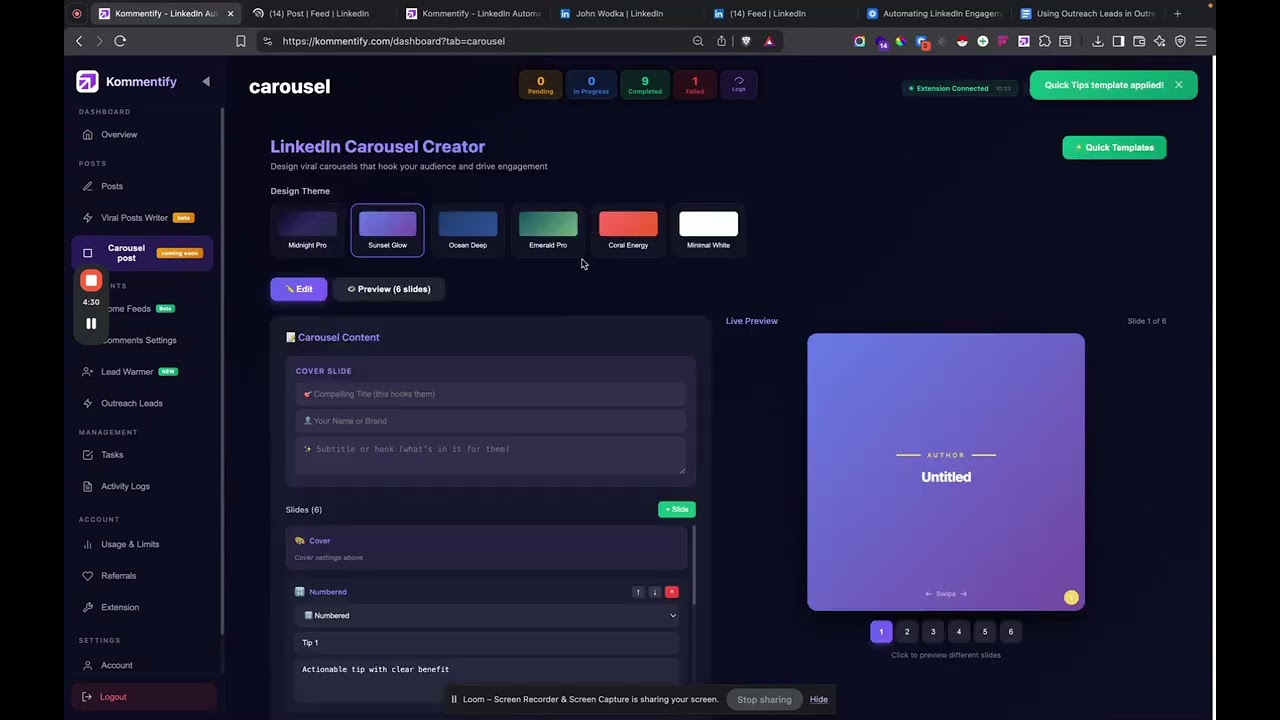
Task: Open Account settings in sidebar
Action: click(116, 665)
